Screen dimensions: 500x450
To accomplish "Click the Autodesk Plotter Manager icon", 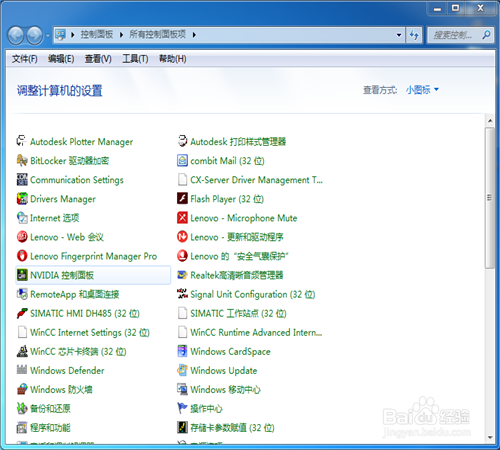I will [22, 141].
